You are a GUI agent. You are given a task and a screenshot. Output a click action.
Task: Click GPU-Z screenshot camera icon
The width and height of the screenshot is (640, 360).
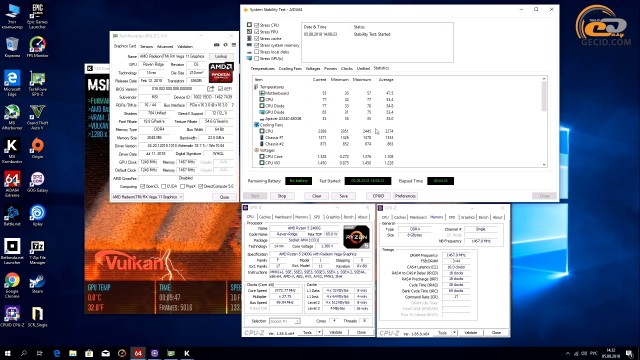click(x=216, y=45)
